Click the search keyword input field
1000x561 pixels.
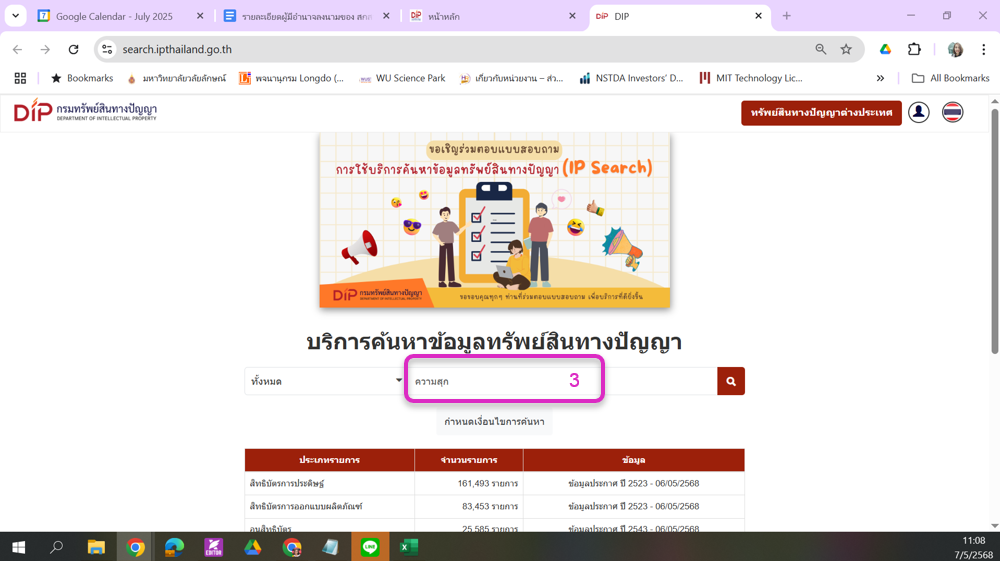click(x=561, y=381)
